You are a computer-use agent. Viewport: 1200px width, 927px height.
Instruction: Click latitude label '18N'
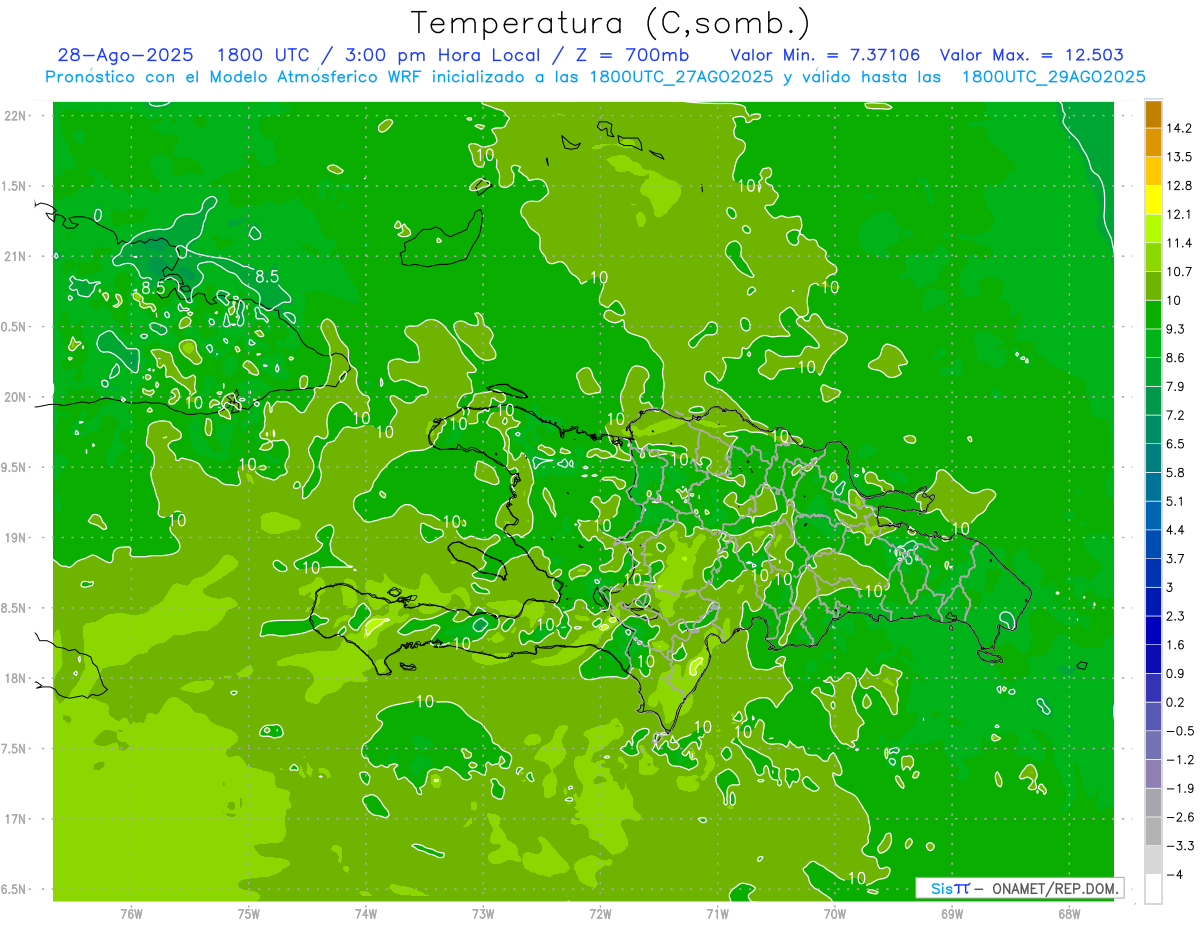15,678
